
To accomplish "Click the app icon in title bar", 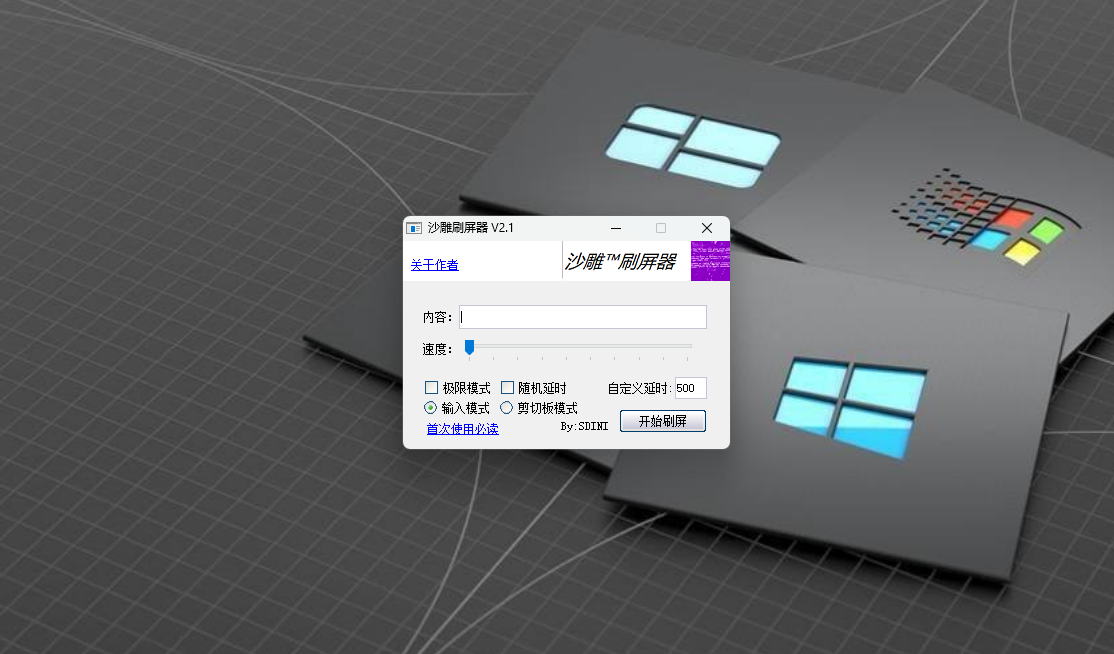I will (x=414, y=228).
